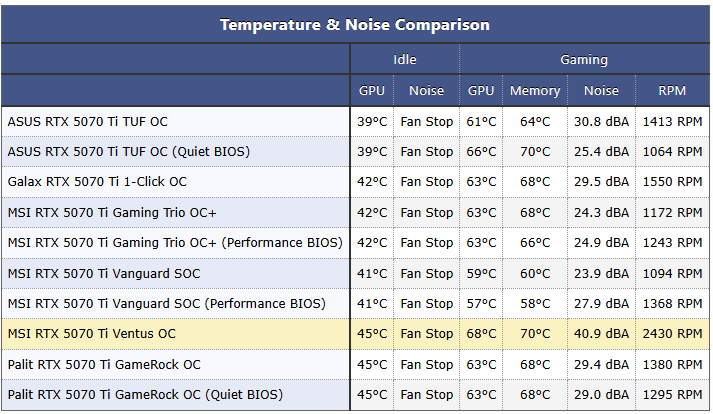Click the Temperature & Noise Comparison title
713x414 pixels.
[x=355, y=24]
